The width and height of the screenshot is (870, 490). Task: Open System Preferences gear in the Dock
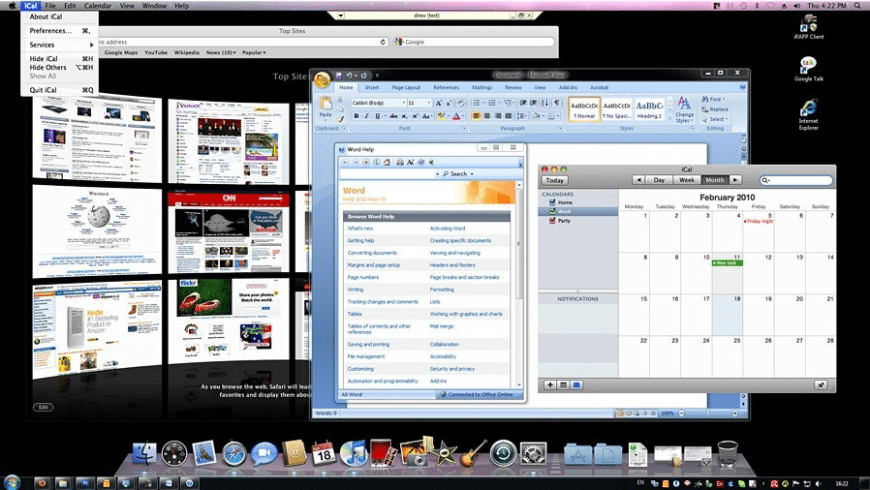coord(533,453)
